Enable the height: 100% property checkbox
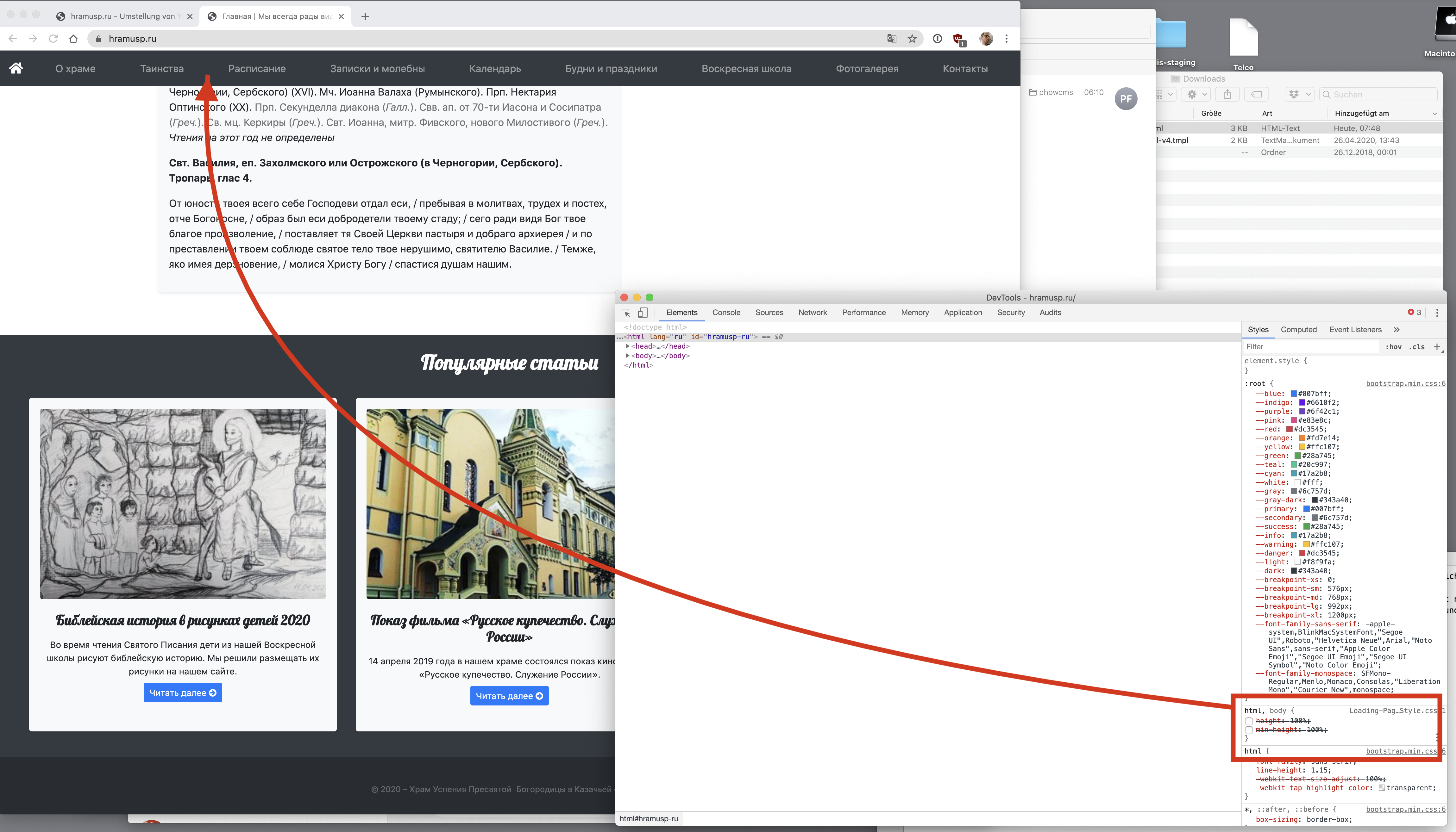 coord(1249,721)
